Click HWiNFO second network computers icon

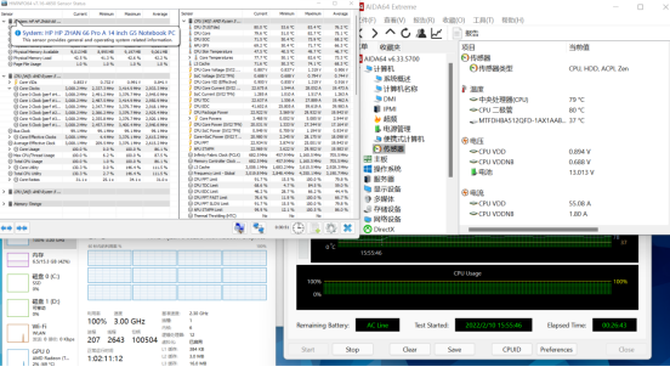point(258,228)
